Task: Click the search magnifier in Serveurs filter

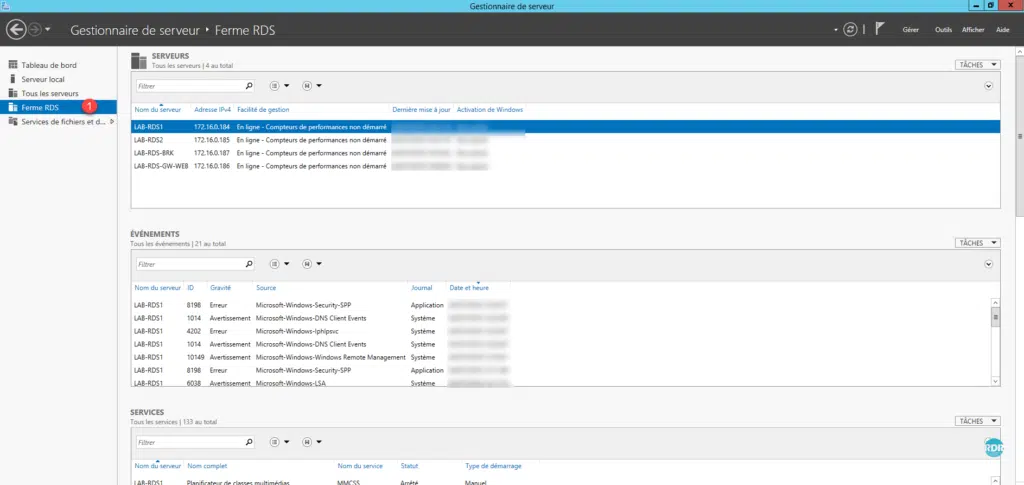Action: pos(249,86)
